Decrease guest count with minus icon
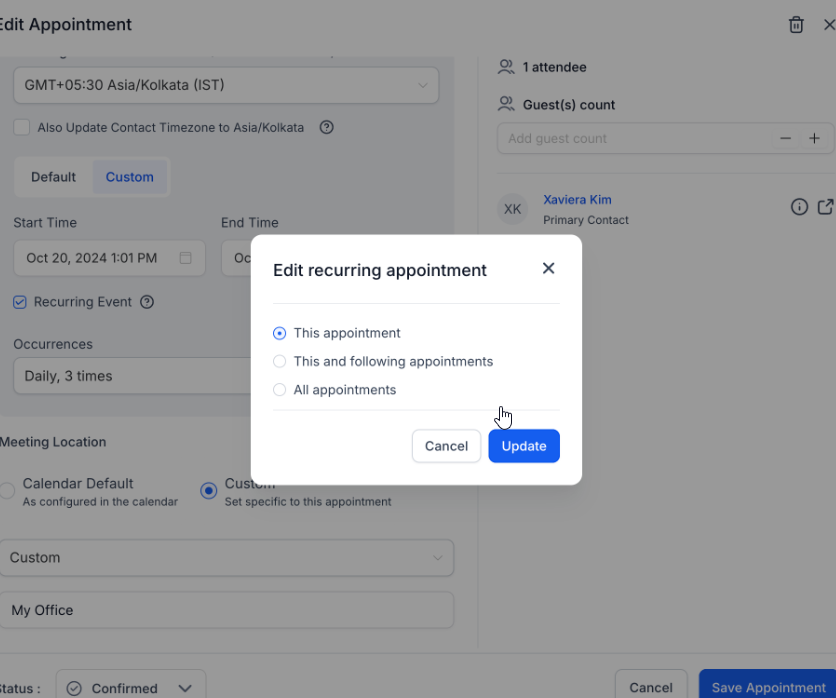Screen dimensions: 836x698 tap(786, 139)
